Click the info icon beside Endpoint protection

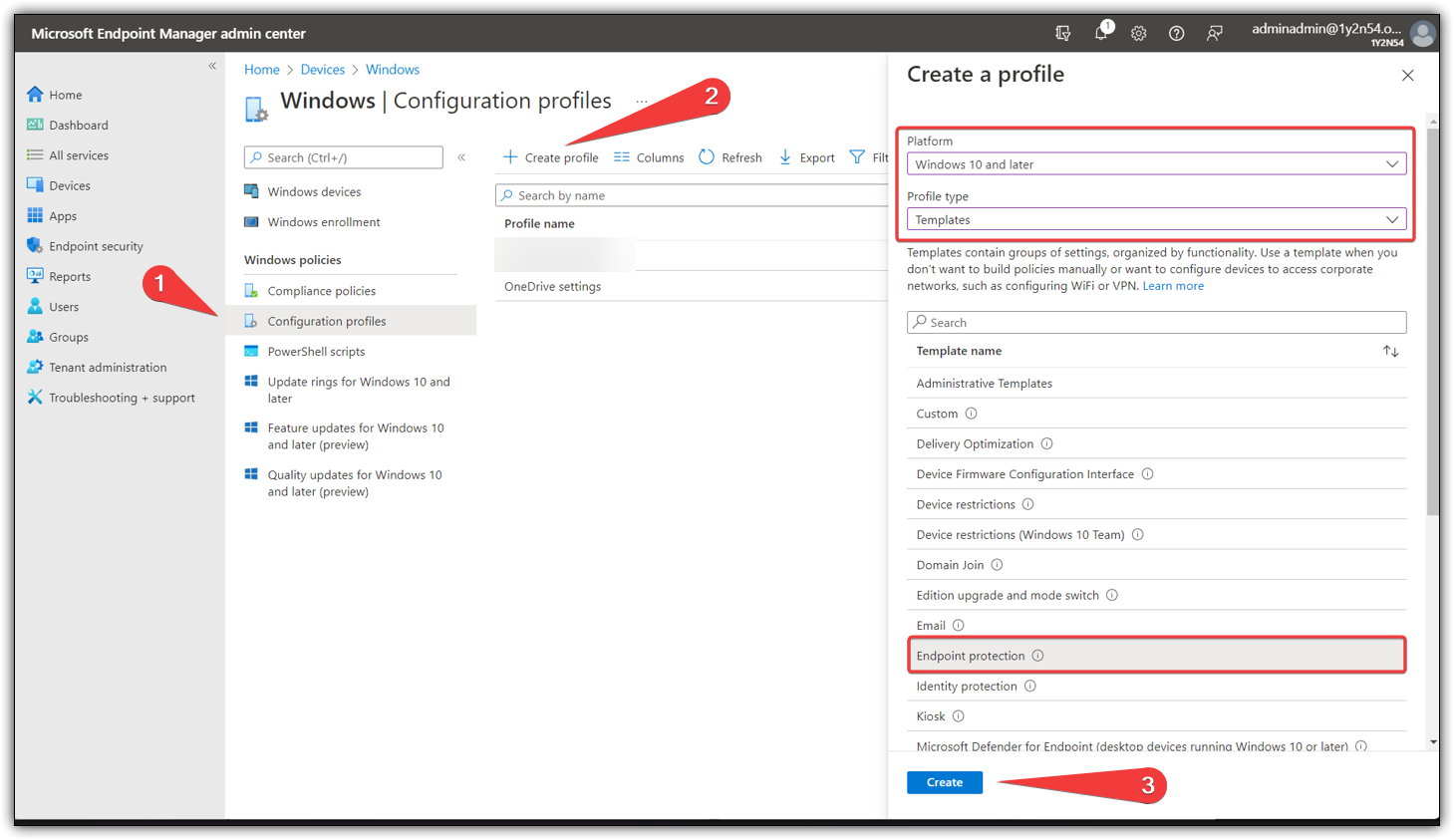pos(1037,656)
